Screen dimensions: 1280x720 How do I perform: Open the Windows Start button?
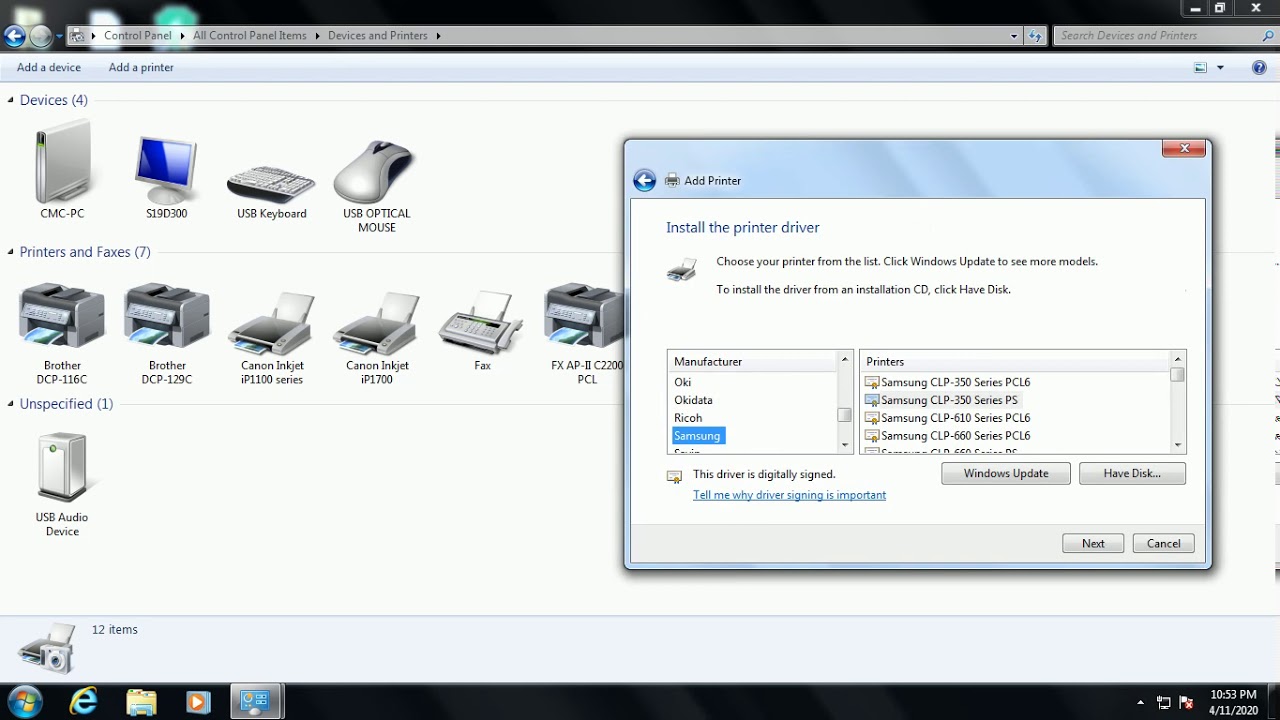[24, 701]
